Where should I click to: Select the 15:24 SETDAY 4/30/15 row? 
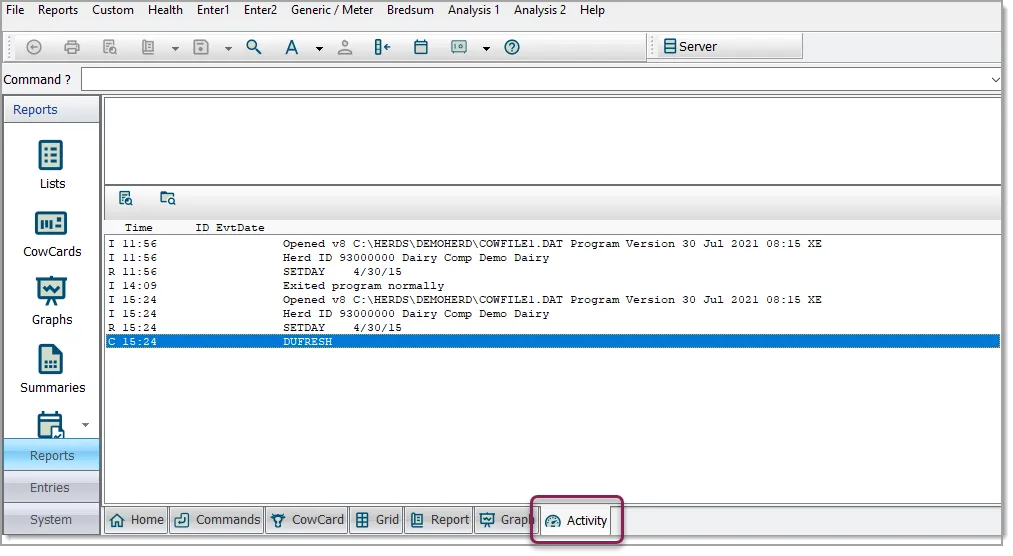click(x=553, y=327)
